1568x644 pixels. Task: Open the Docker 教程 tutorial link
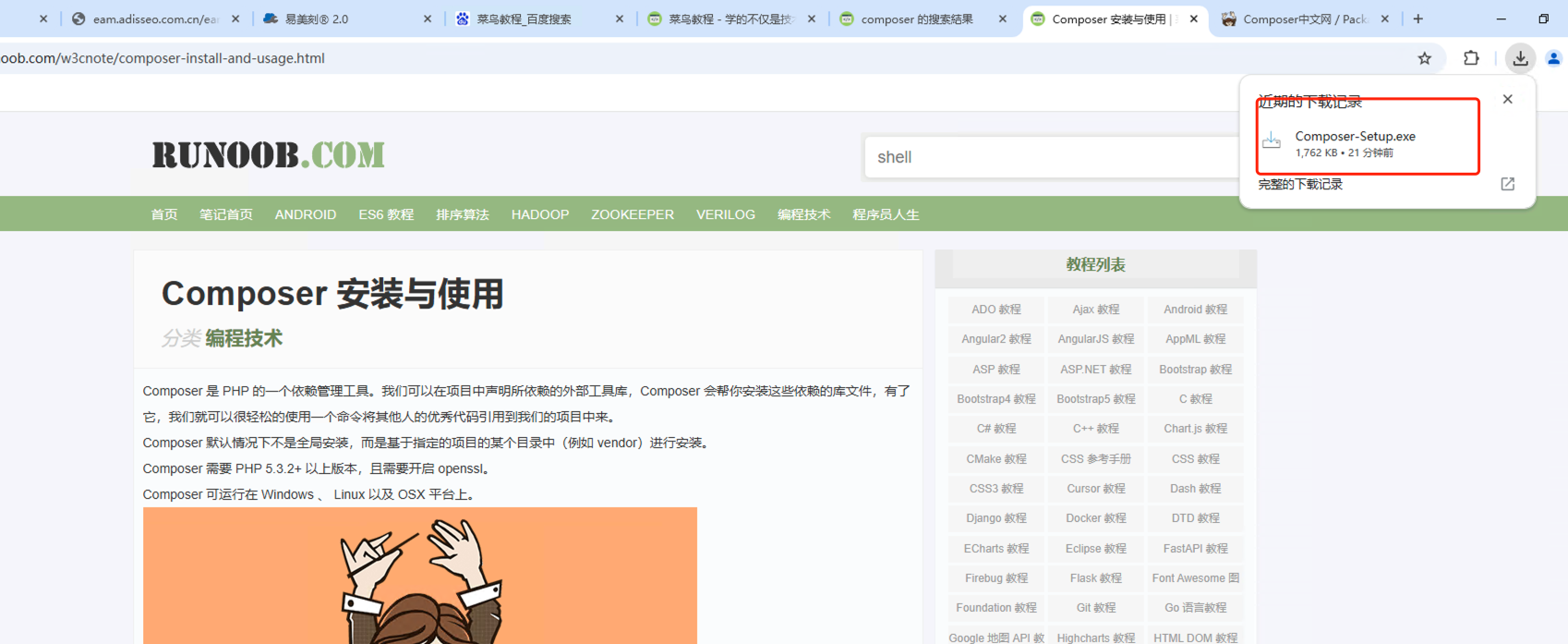[1096, 518]
